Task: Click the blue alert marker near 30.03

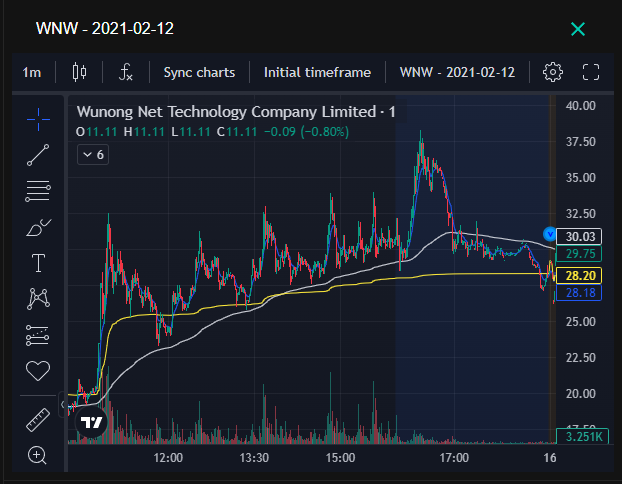Action: click(x=550, y=234)
